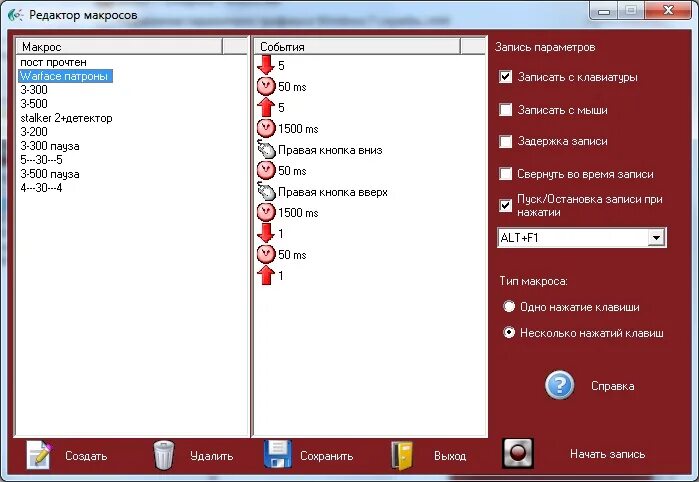Select macro 5---30---5
This screenshot has width=699, height=482.
point(41,160)
